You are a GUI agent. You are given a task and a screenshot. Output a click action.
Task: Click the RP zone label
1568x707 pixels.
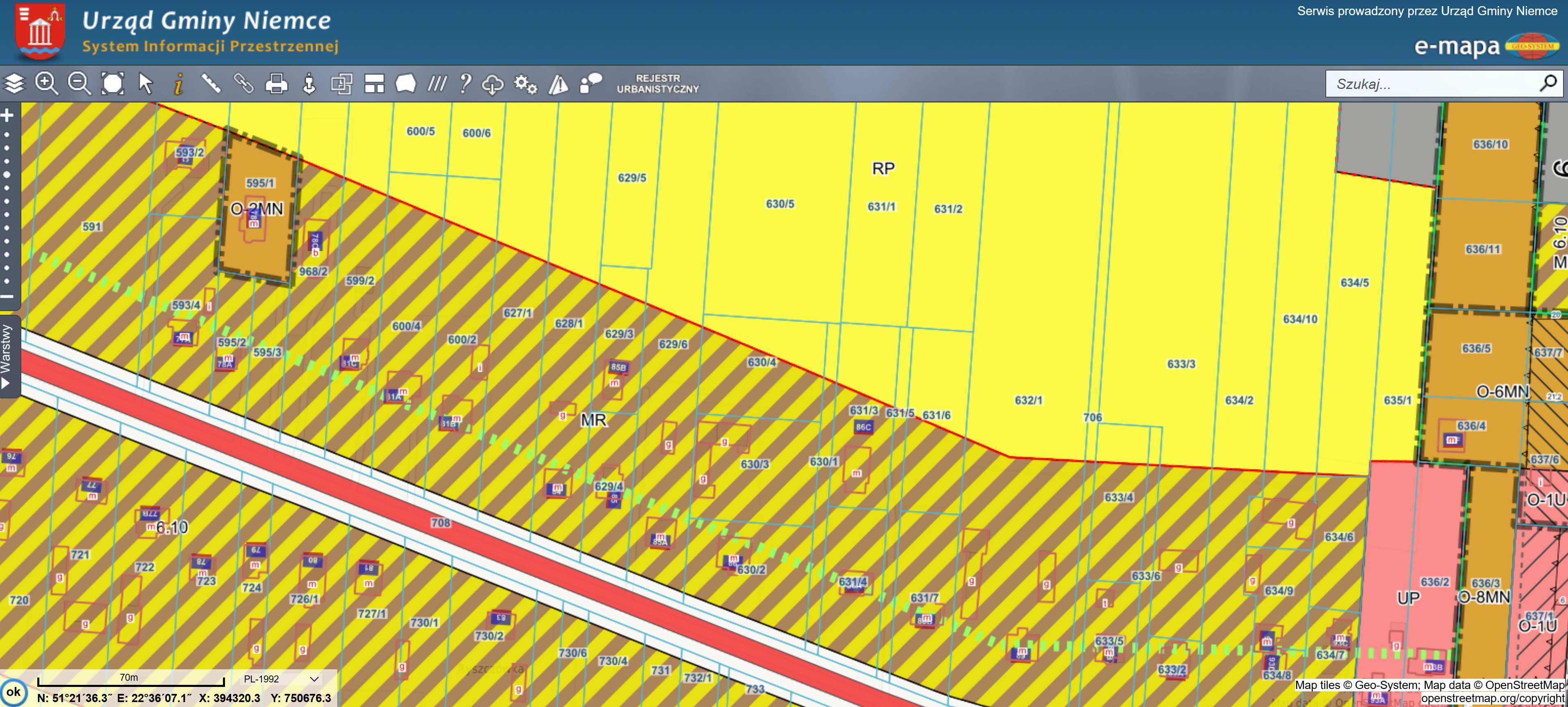click(x=883, y=169)
